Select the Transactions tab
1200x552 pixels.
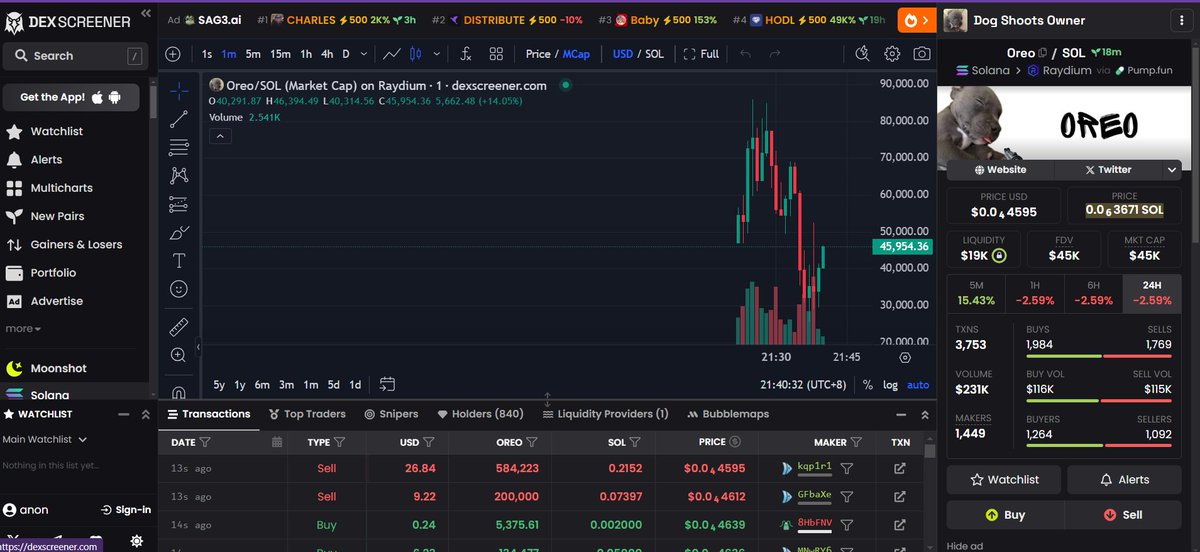coord(208,414)
